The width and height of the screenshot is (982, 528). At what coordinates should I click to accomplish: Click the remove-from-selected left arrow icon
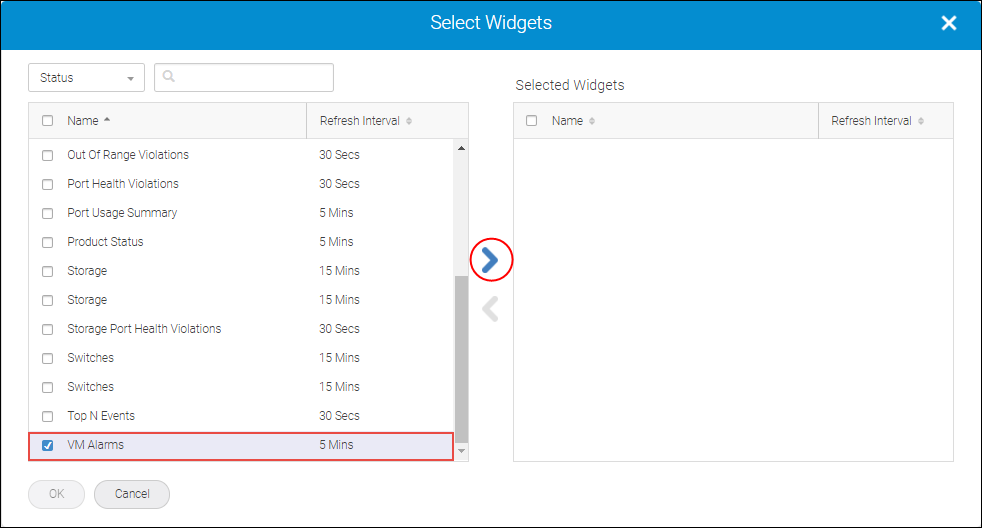click(490, 310)
